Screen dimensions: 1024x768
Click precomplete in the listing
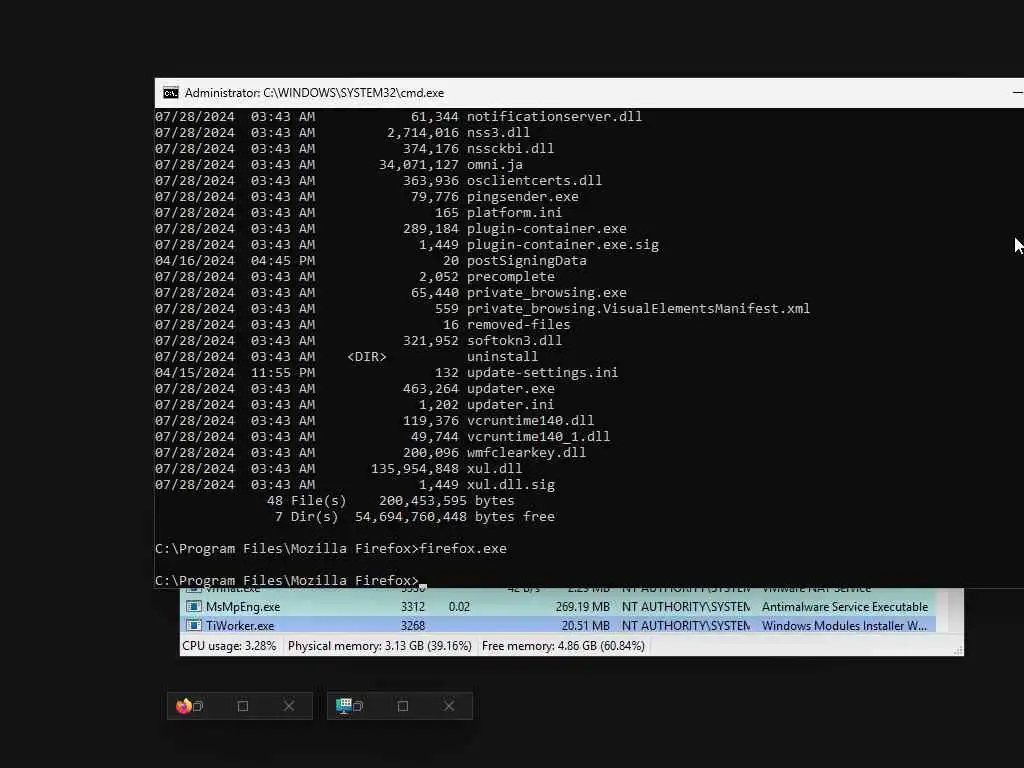(x=510, y=277)
